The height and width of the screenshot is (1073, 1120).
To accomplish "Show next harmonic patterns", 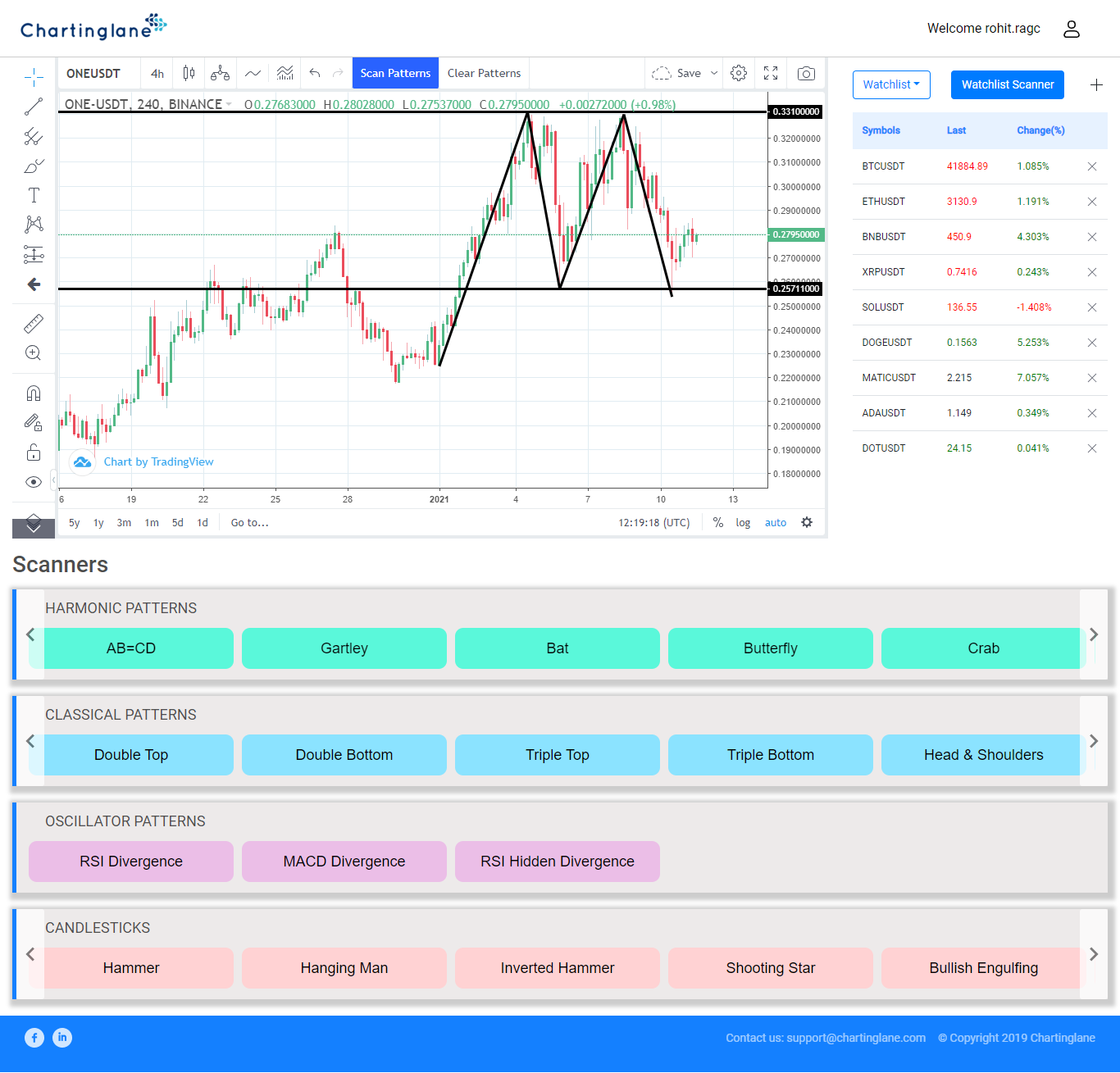I will (x=1094, y=634).
